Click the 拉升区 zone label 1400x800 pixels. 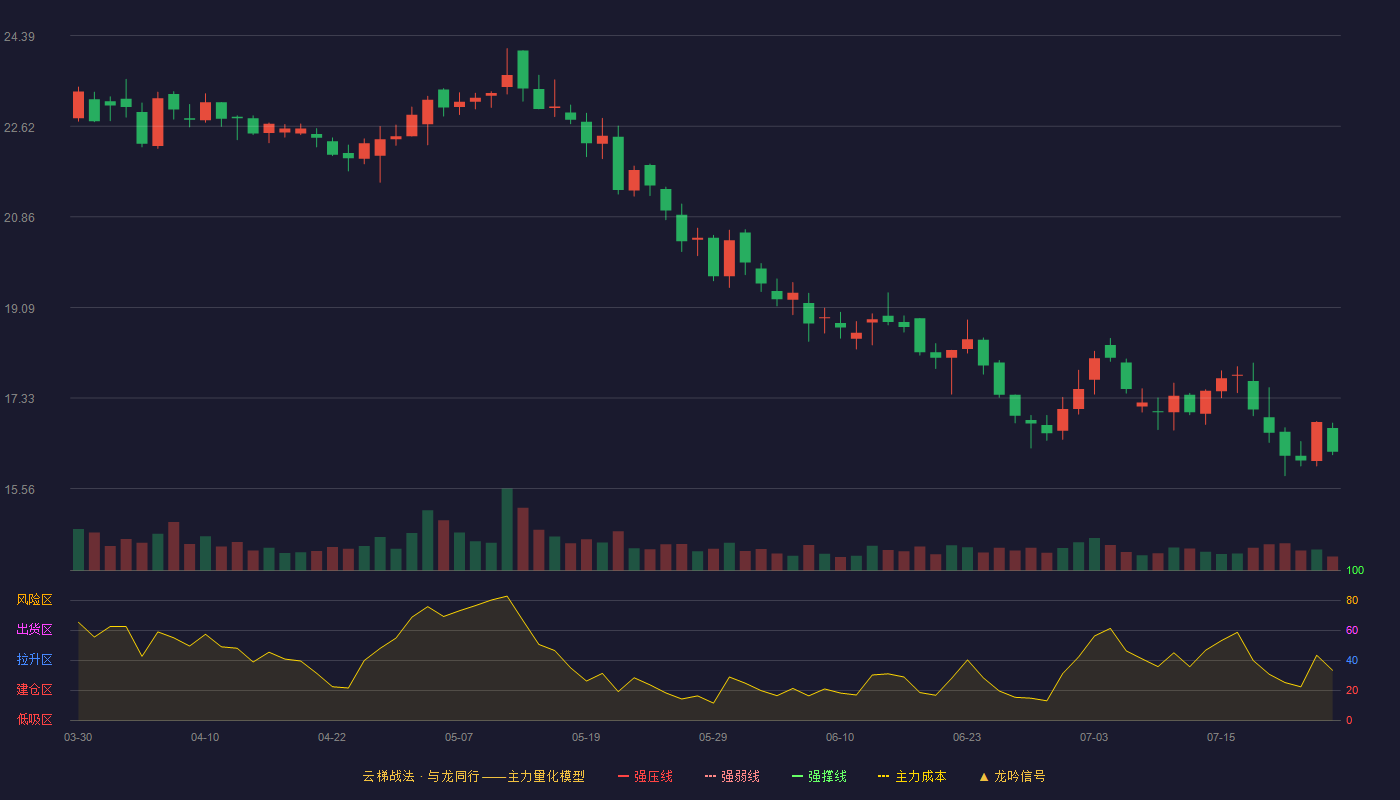pyautogui.click(x=34, y=660)
